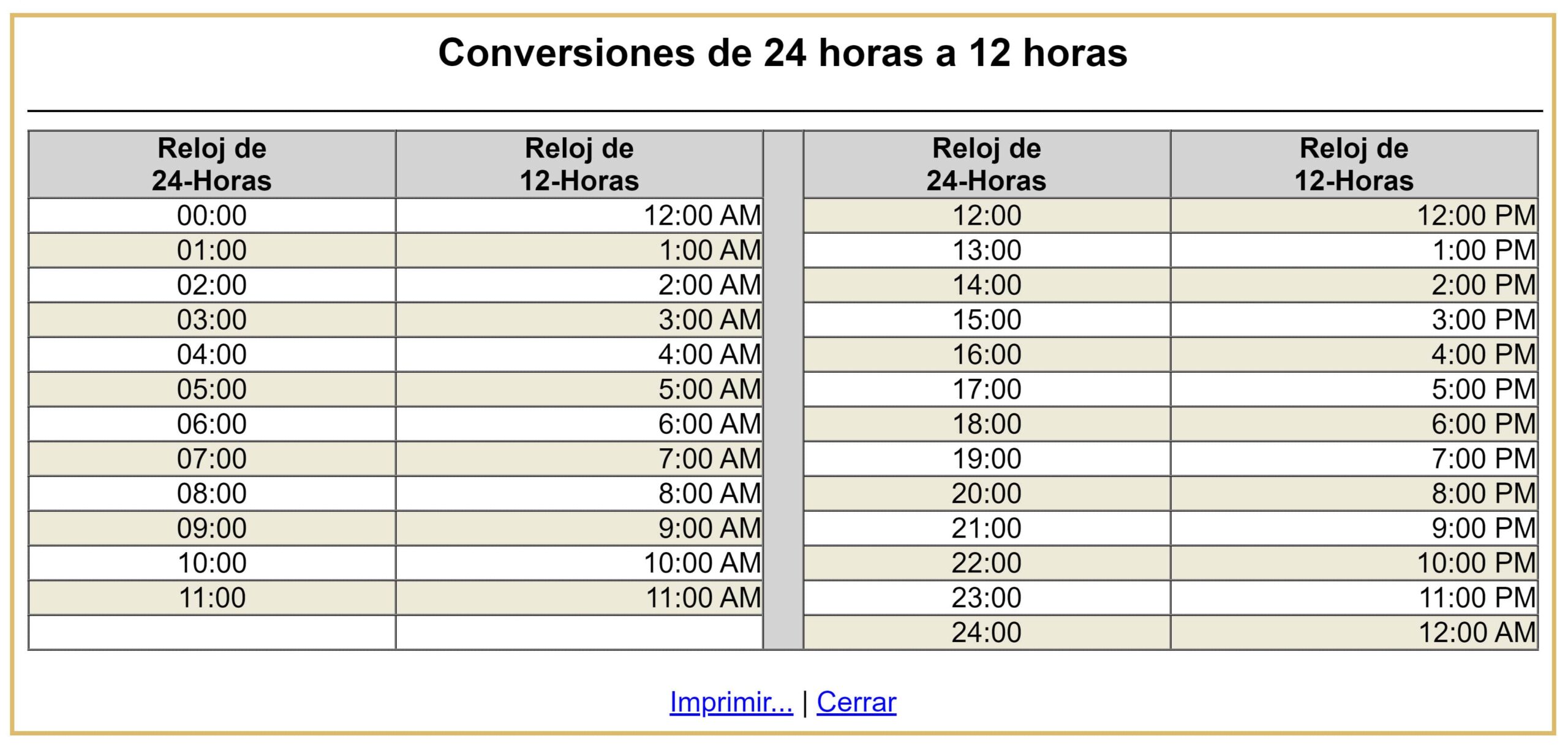Select the 24:00 row entry
This screenshot has height=745, width=1568.
[x=987, y=631]
